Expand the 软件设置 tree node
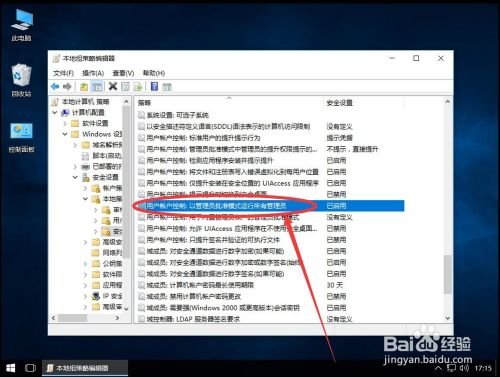 tap(65, 123)
